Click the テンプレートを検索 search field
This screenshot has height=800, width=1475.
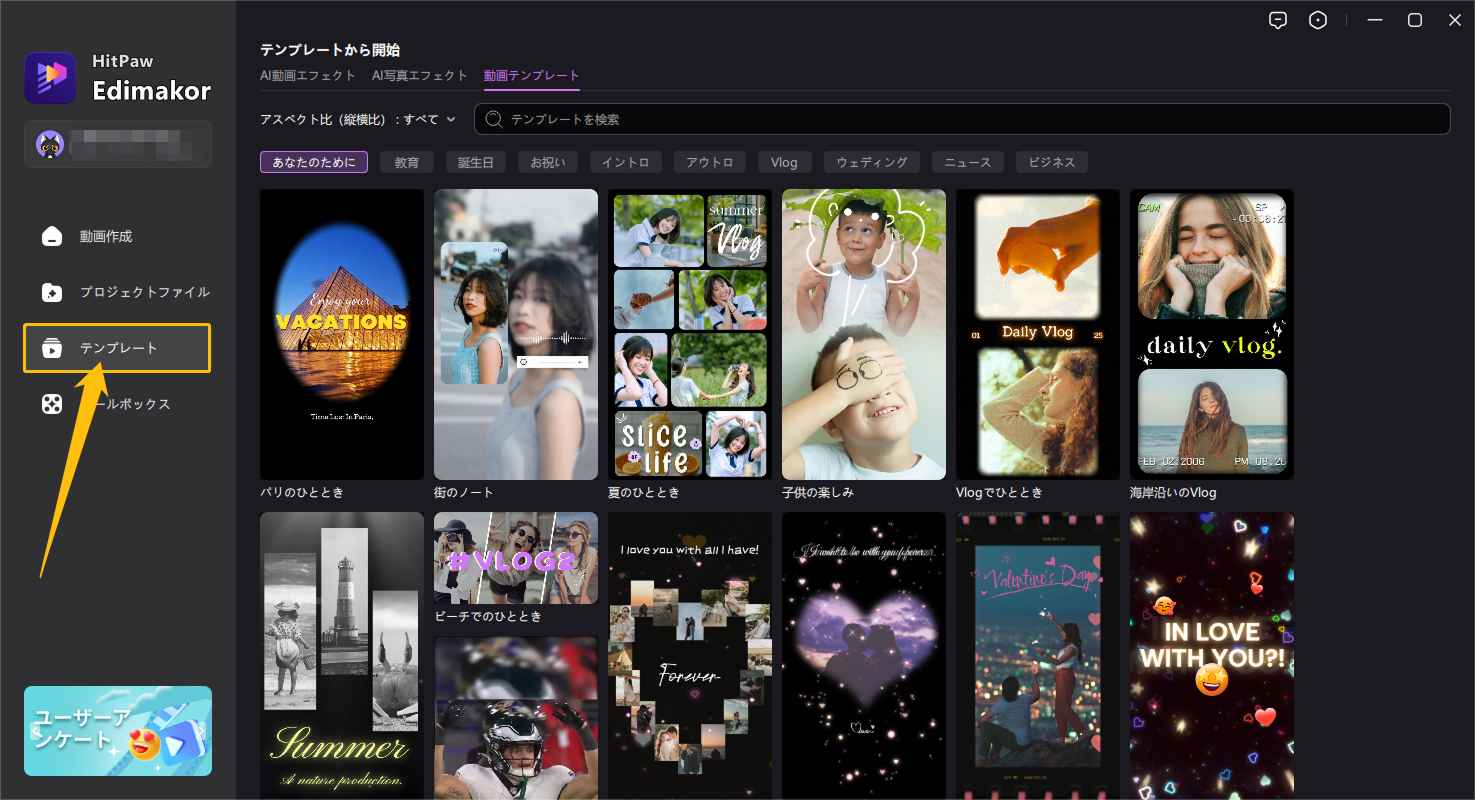coord(960,119)
